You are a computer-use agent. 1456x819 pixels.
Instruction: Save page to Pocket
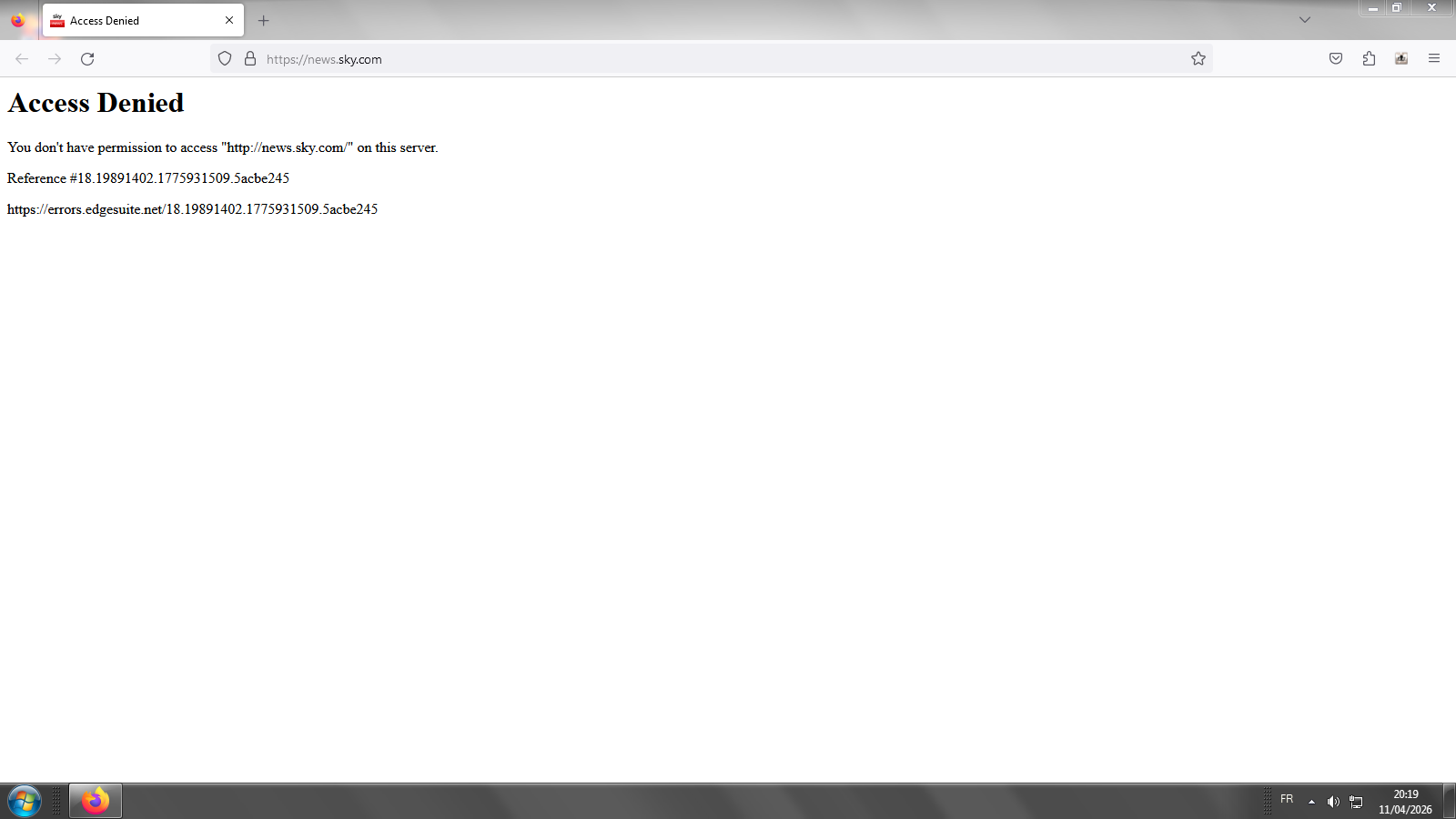pos(1336,59)
